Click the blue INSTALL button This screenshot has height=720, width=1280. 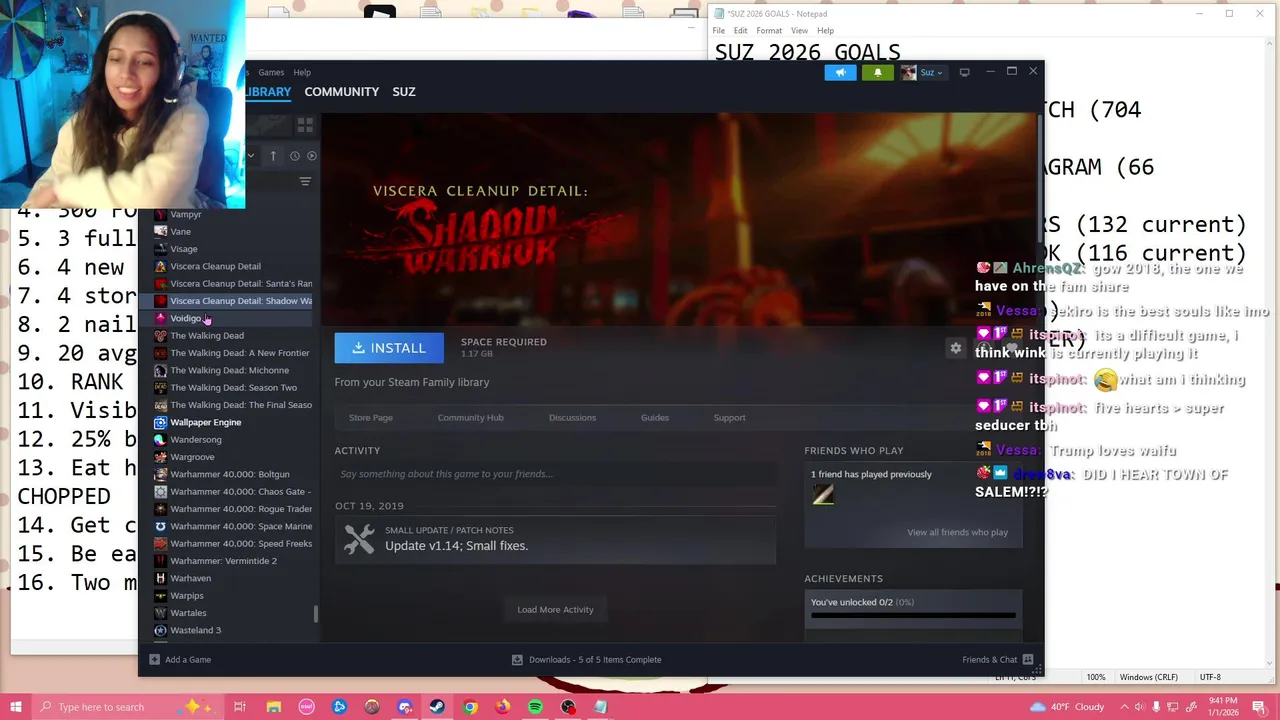coord(389,348)
